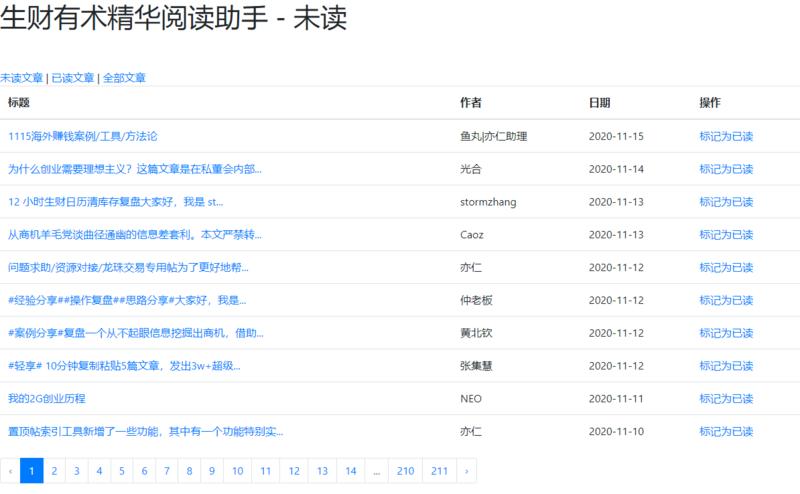800x494 pixels.
Task: Go to page 12
Action: click(294, 471)
